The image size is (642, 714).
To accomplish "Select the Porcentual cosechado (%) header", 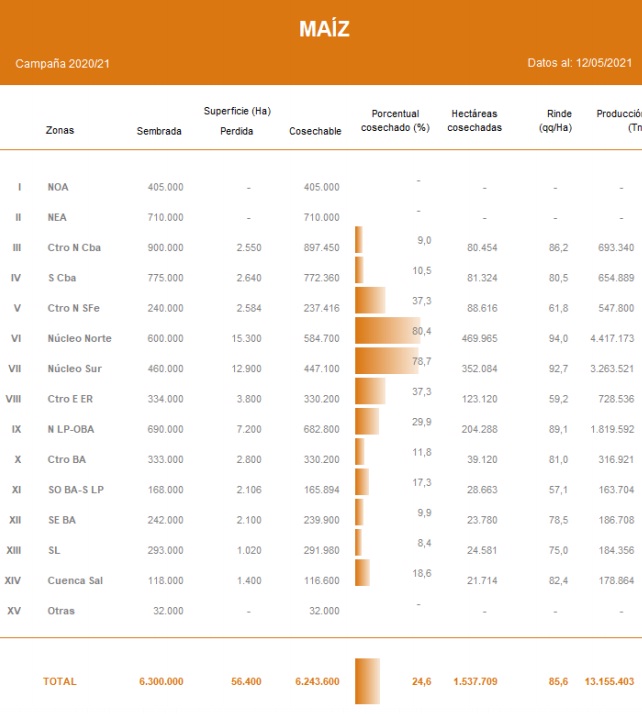I will click(x=394, y=121).
